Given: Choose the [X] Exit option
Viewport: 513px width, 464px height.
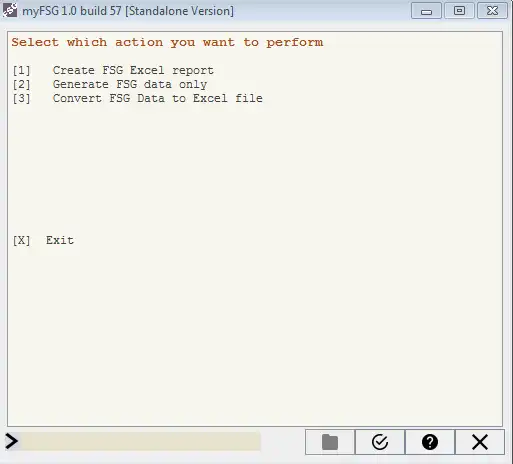Looking at the screenshot, I should (x=43, y=240).
